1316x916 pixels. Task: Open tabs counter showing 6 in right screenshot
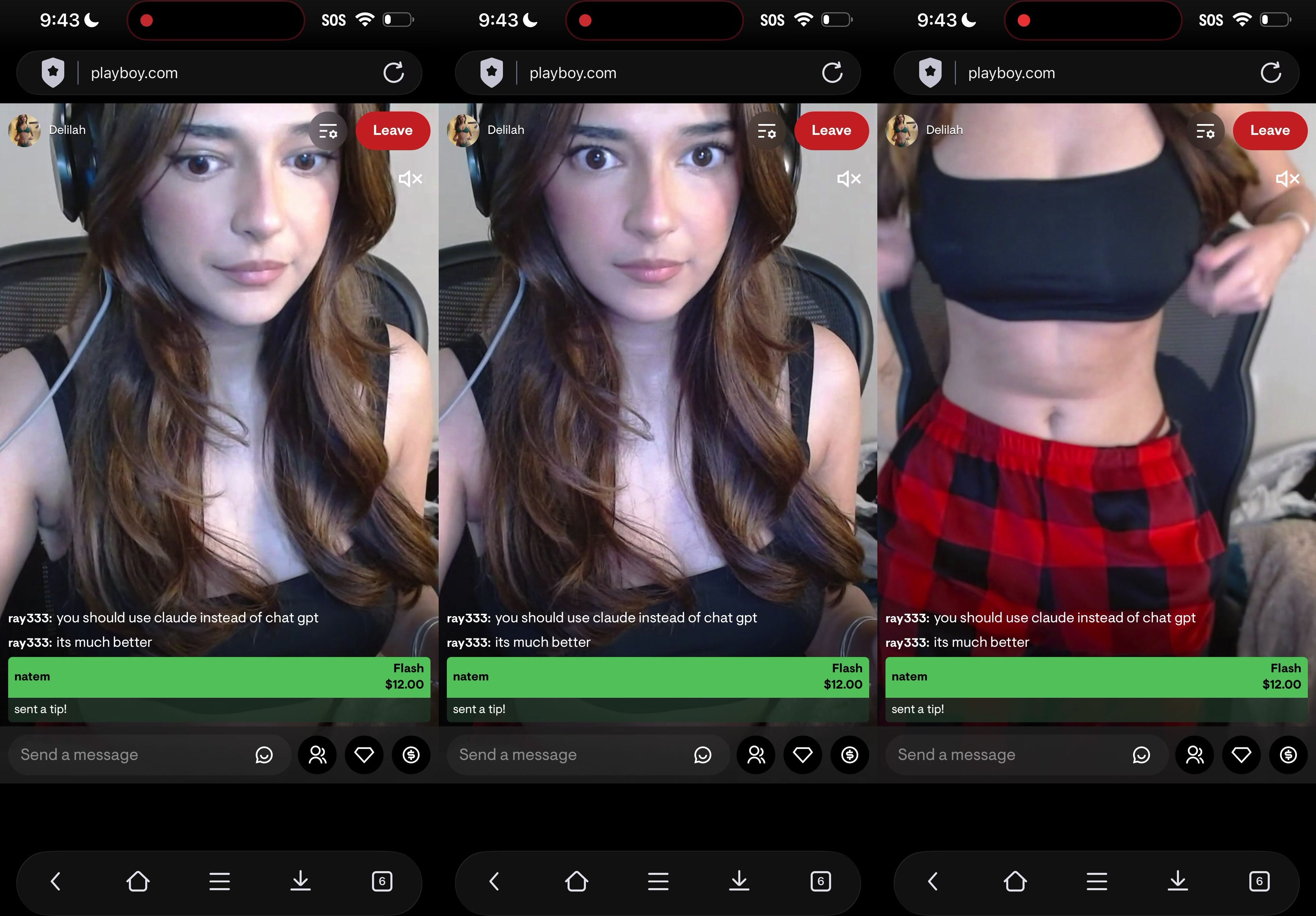(x=1259, y=881)
